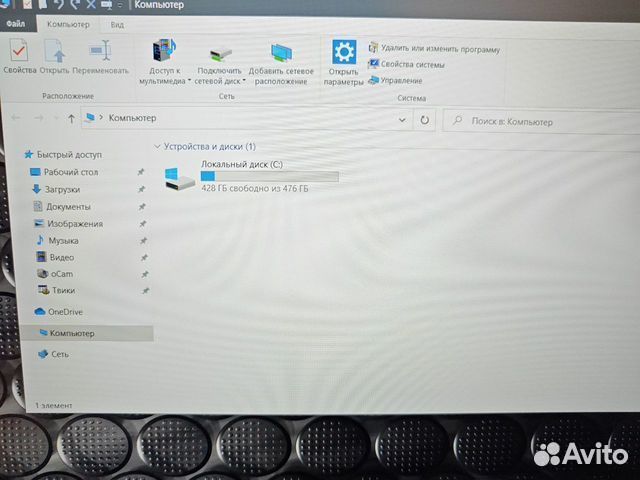The height and width of the screenshot is (480, 640).
Task: Click the back navigation arrow
Action: tap(16, 118)
